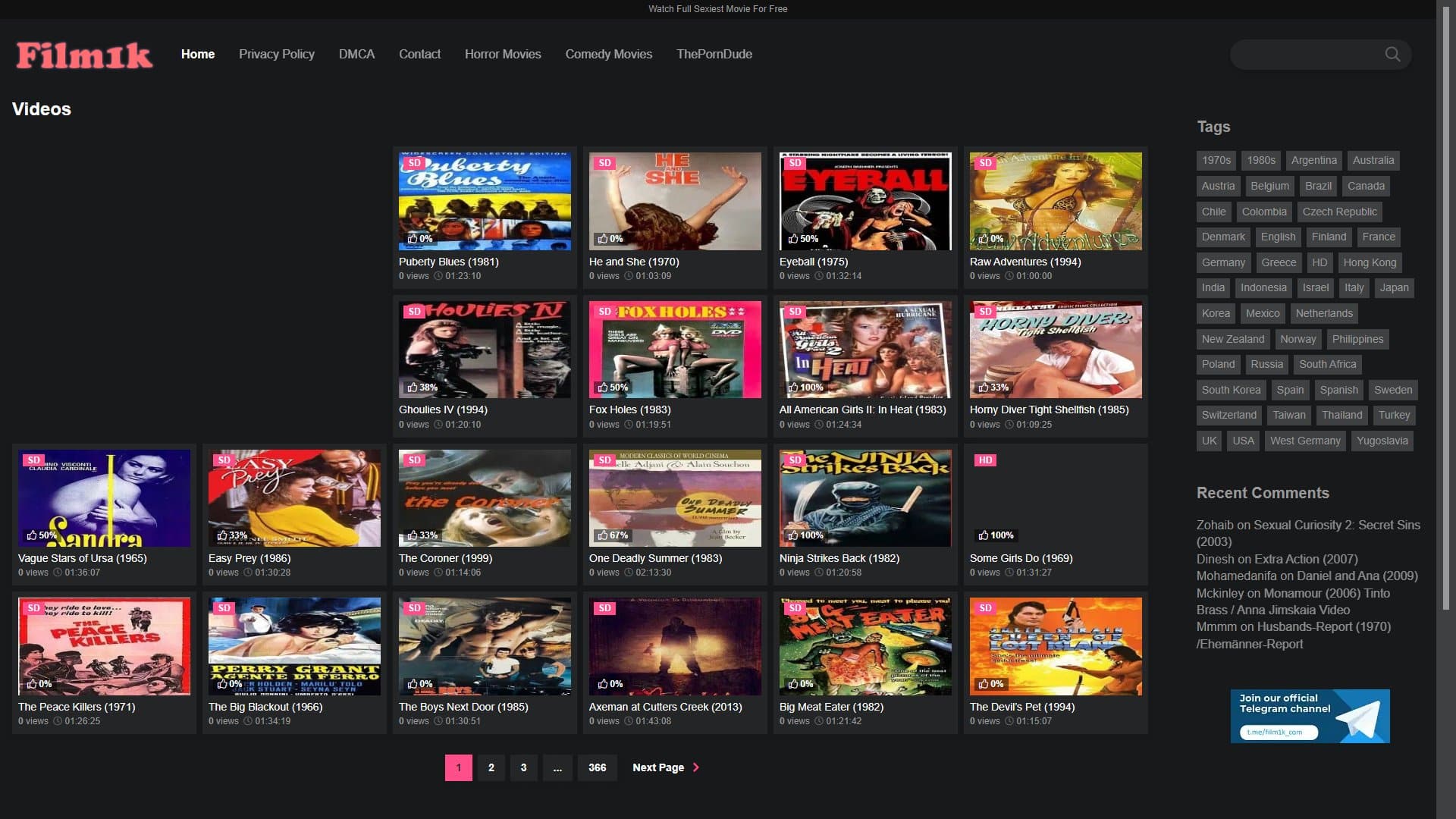
Task: Select the HD tag
Action: 1319,262
